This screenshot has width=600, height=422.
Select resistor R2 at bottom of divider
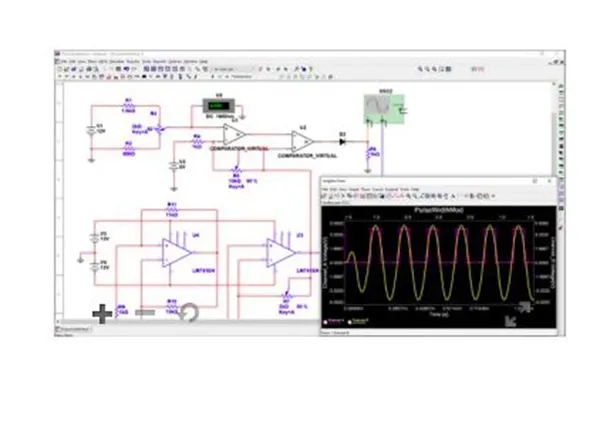click(129, 148)
